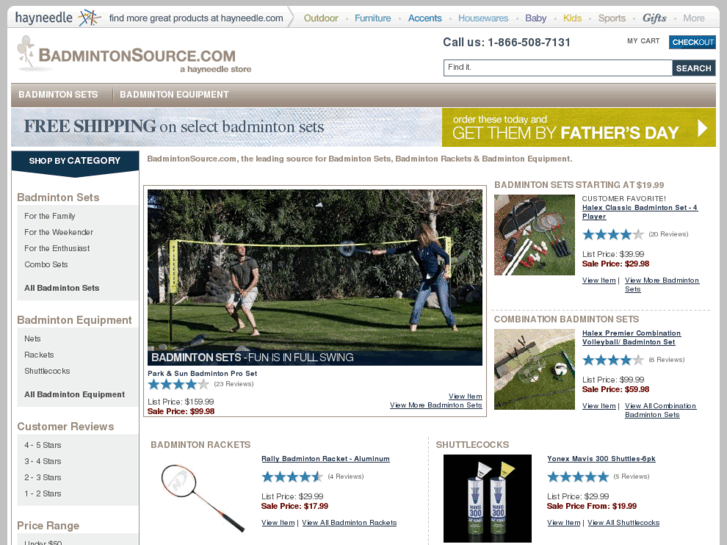Viewport: 727px width, 545px height.
Task: Open Rally Badminton Racket - Aluminum
Action: [x=325, y=459]
